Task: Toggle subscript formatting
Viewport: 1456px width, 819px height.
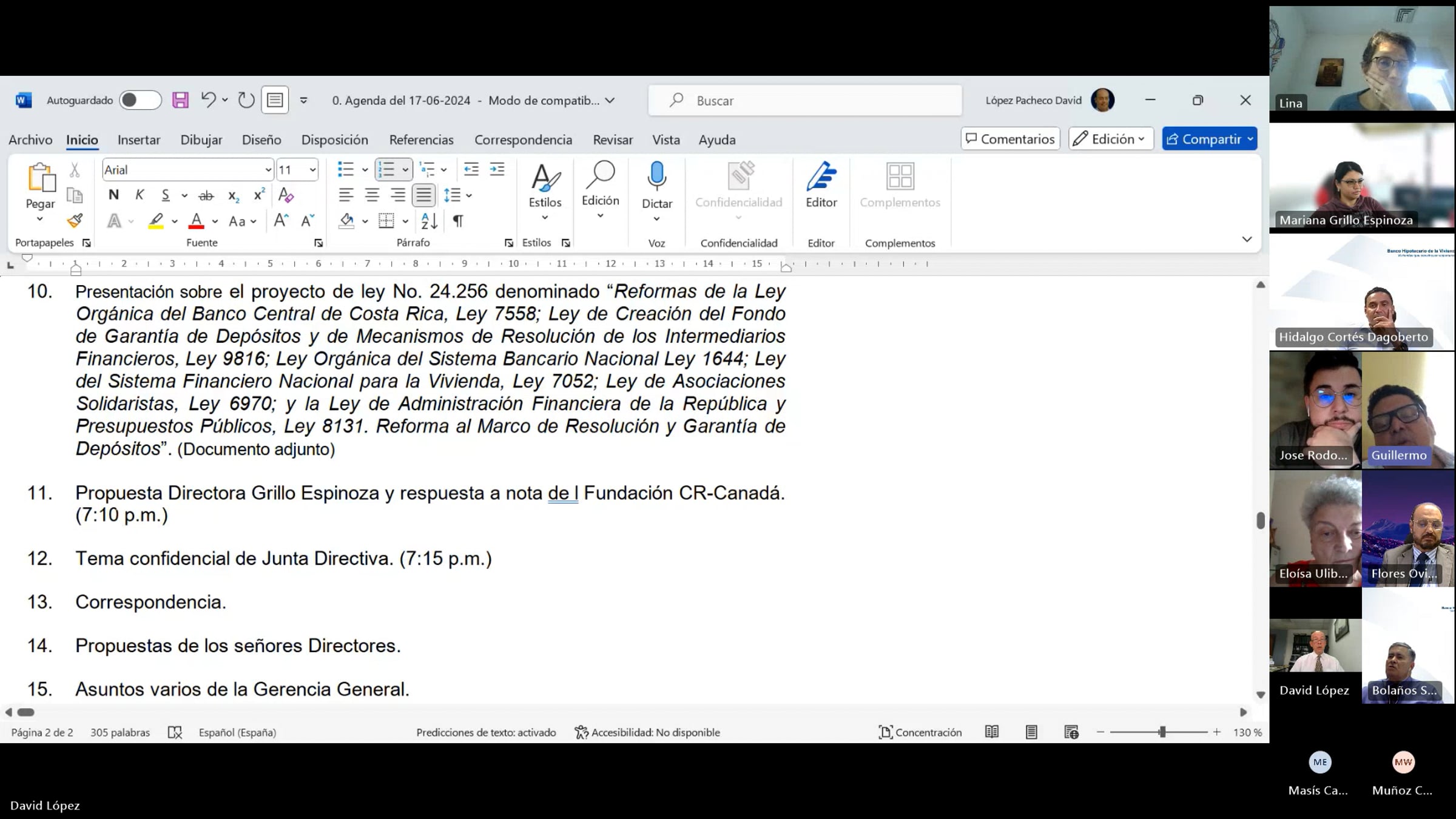Action: 234,195
